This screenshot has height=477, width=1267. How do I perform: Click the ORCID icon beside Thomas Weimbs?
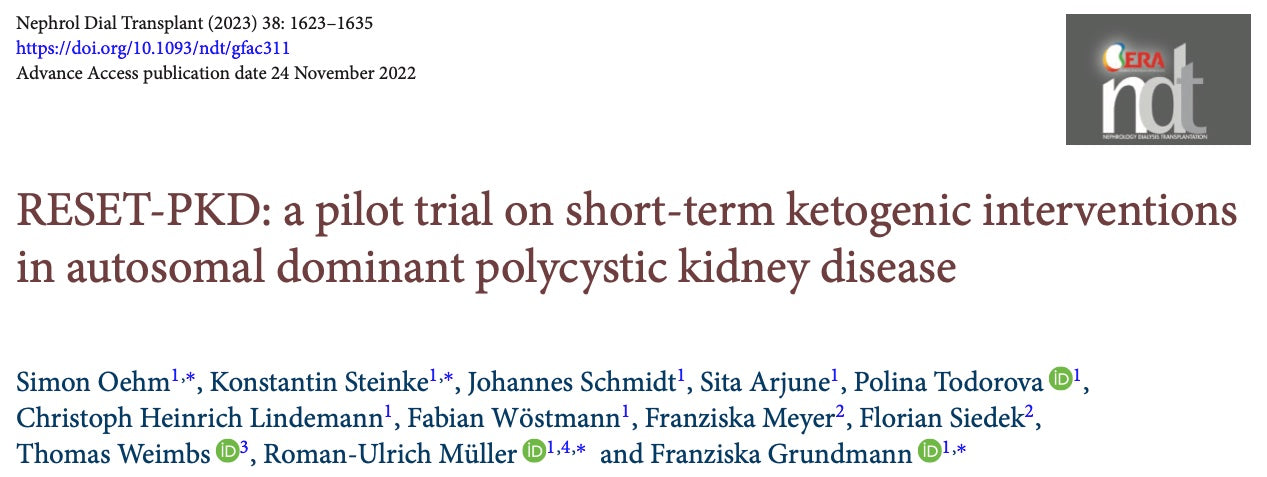(x=227, y=453)
